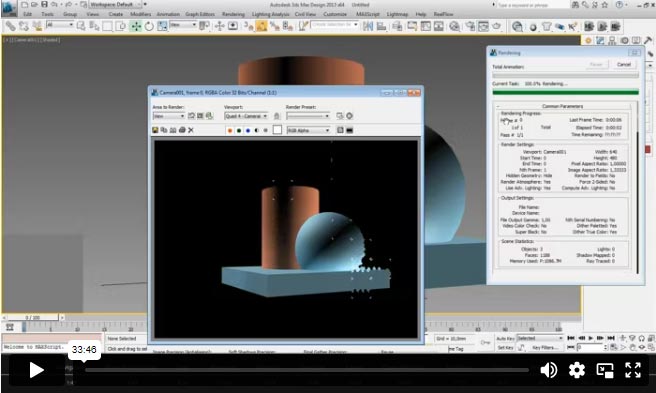
Task: Click Clone Rendered Frame Window icon
Action: point(173,130)
